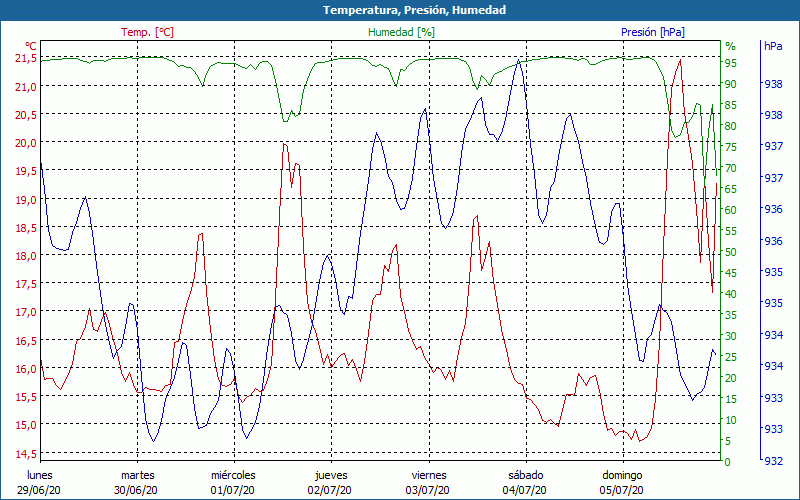Select the red "Temp. [°C]" legend label

pos(147,32)
